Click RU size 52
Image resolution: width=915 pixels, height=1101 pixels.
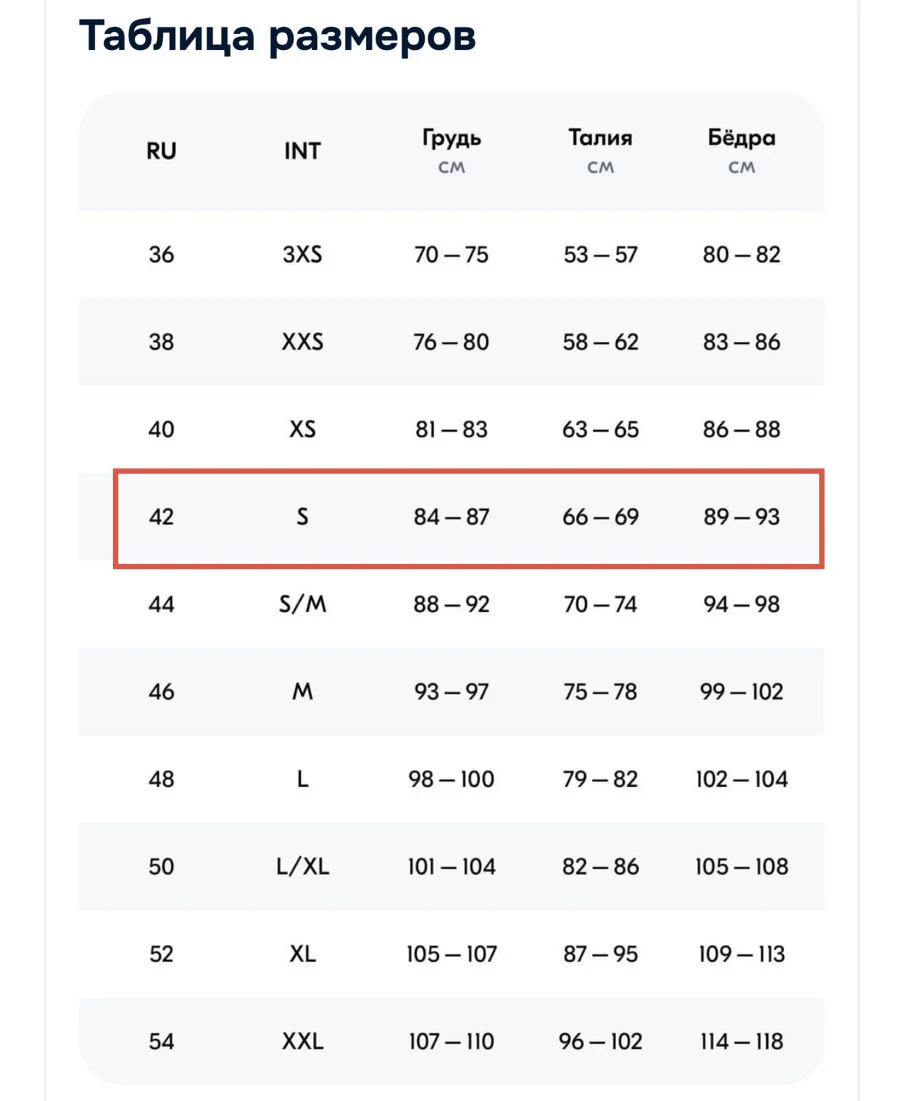(161, 954)
